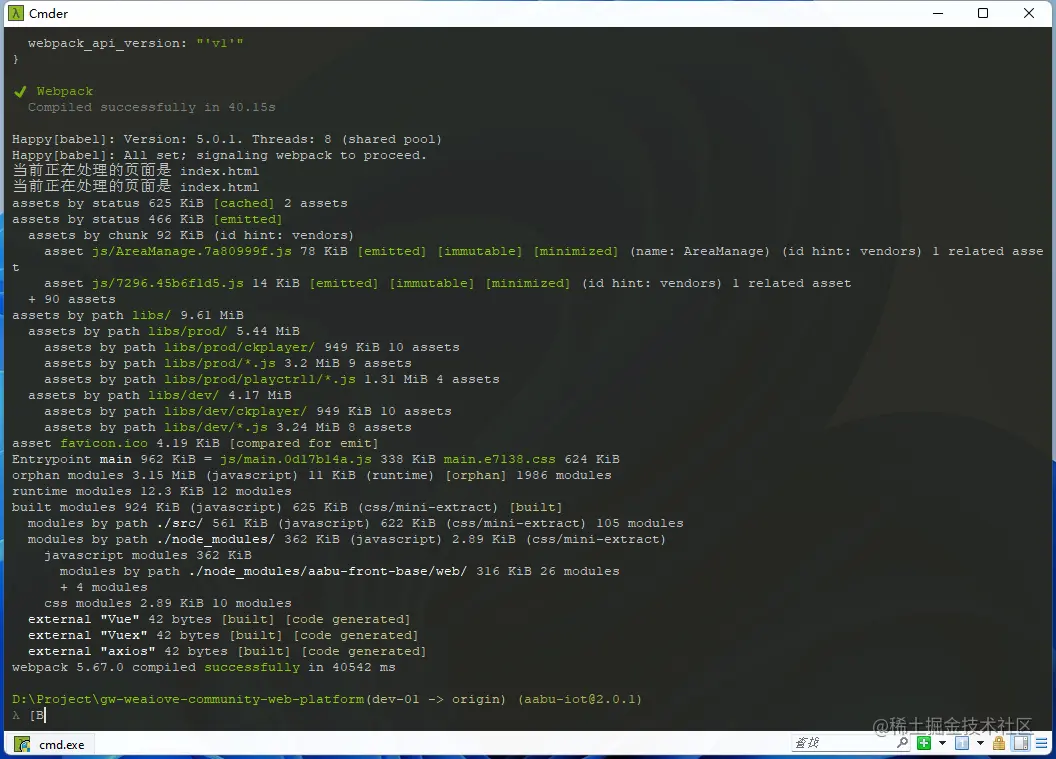
Task: Click the 'external "Vuex"' line
Action: tap(223, 635)
